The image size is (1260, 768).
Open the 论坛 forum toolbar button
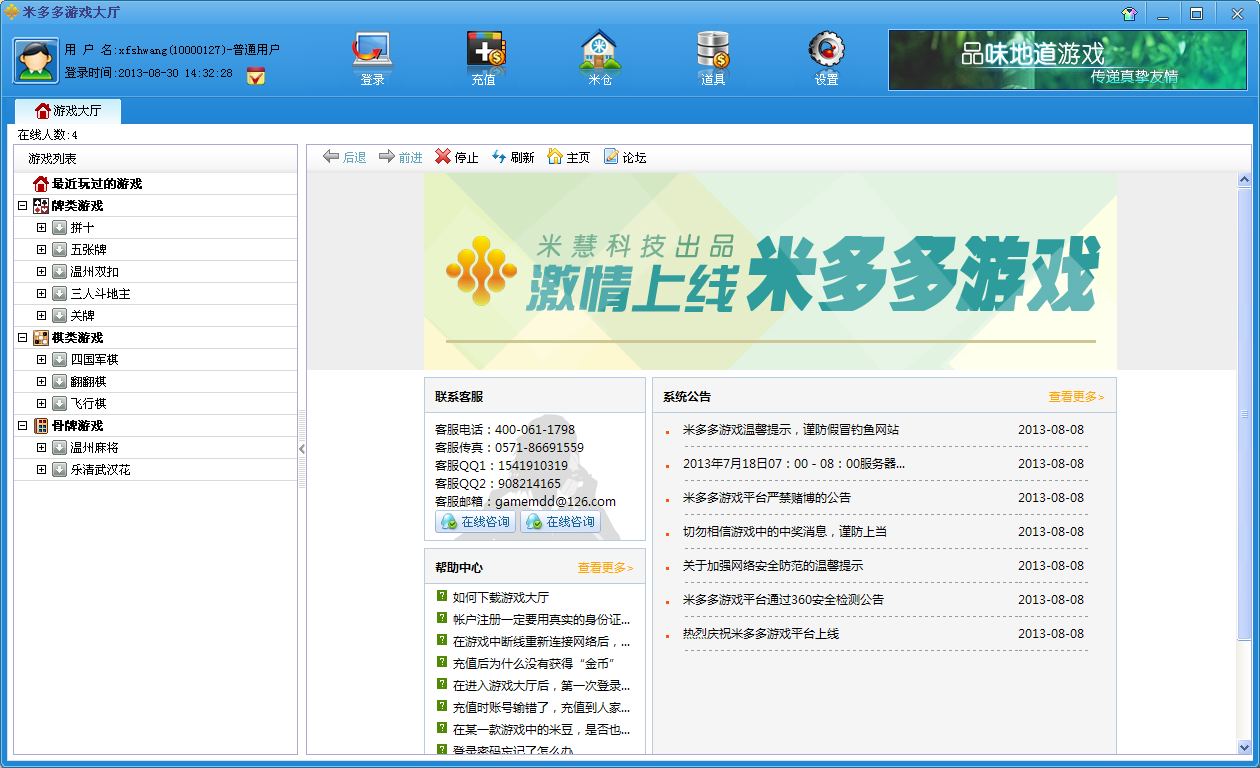tap(625, 157)
